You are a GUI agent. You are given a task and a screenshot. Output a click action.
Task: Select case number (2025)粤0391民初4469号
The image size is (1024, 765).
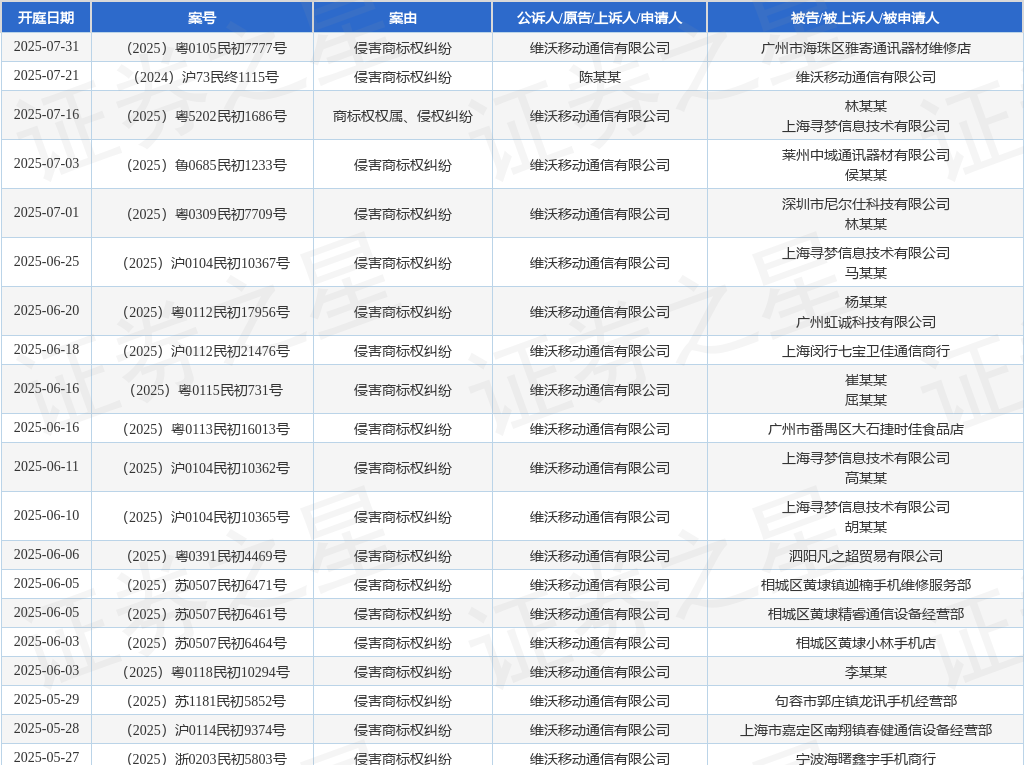pos(206,556)
